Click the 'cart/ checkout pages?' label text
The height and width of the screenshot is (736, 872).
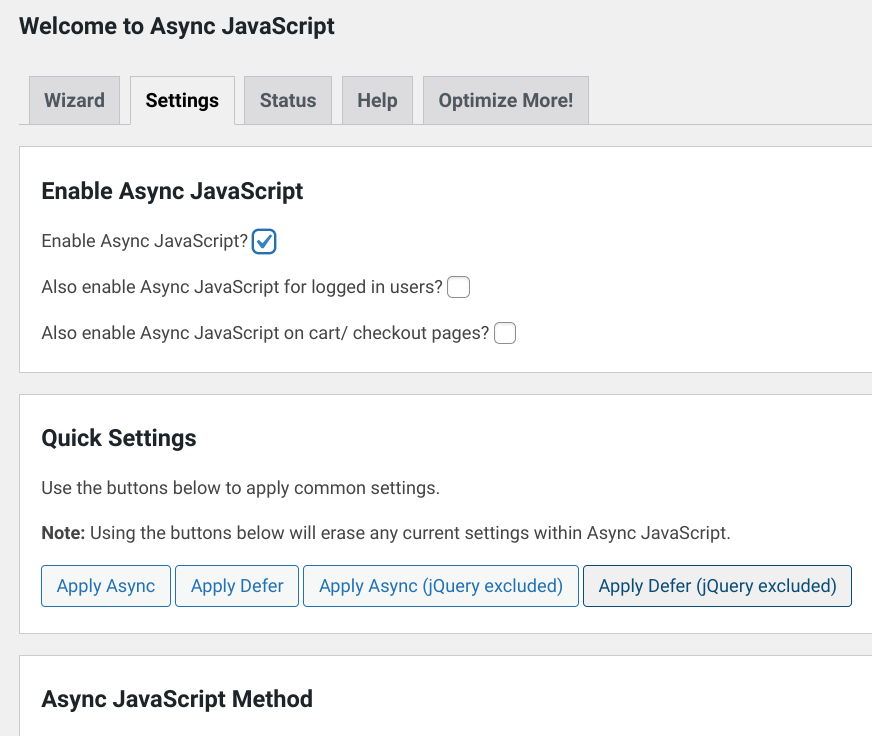(265, 333)
